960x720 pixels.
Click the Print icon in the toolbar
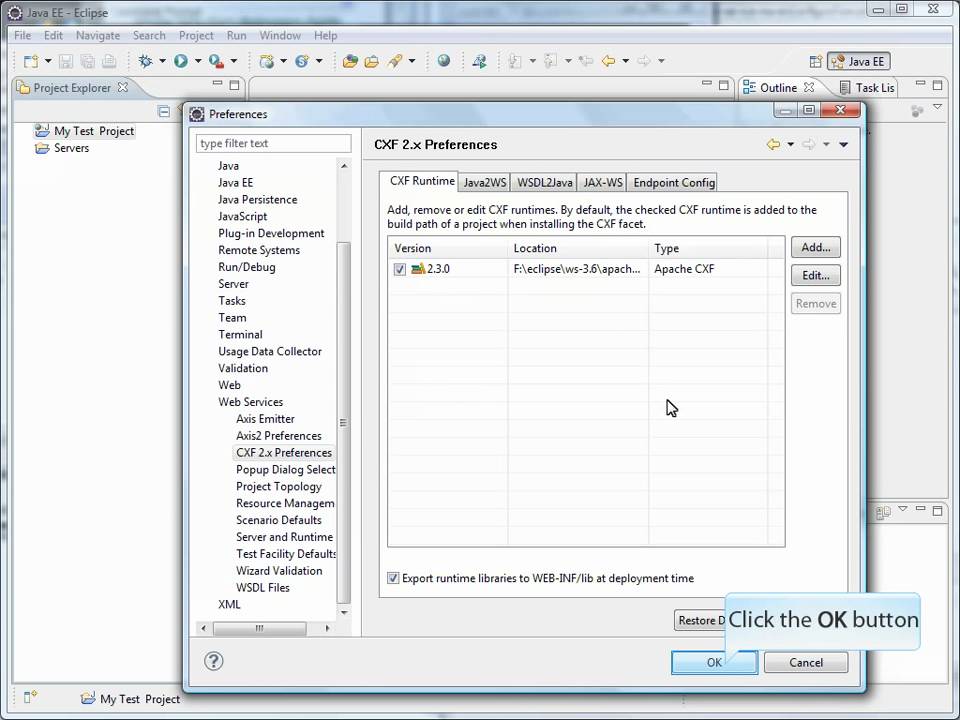pos(109,61)
